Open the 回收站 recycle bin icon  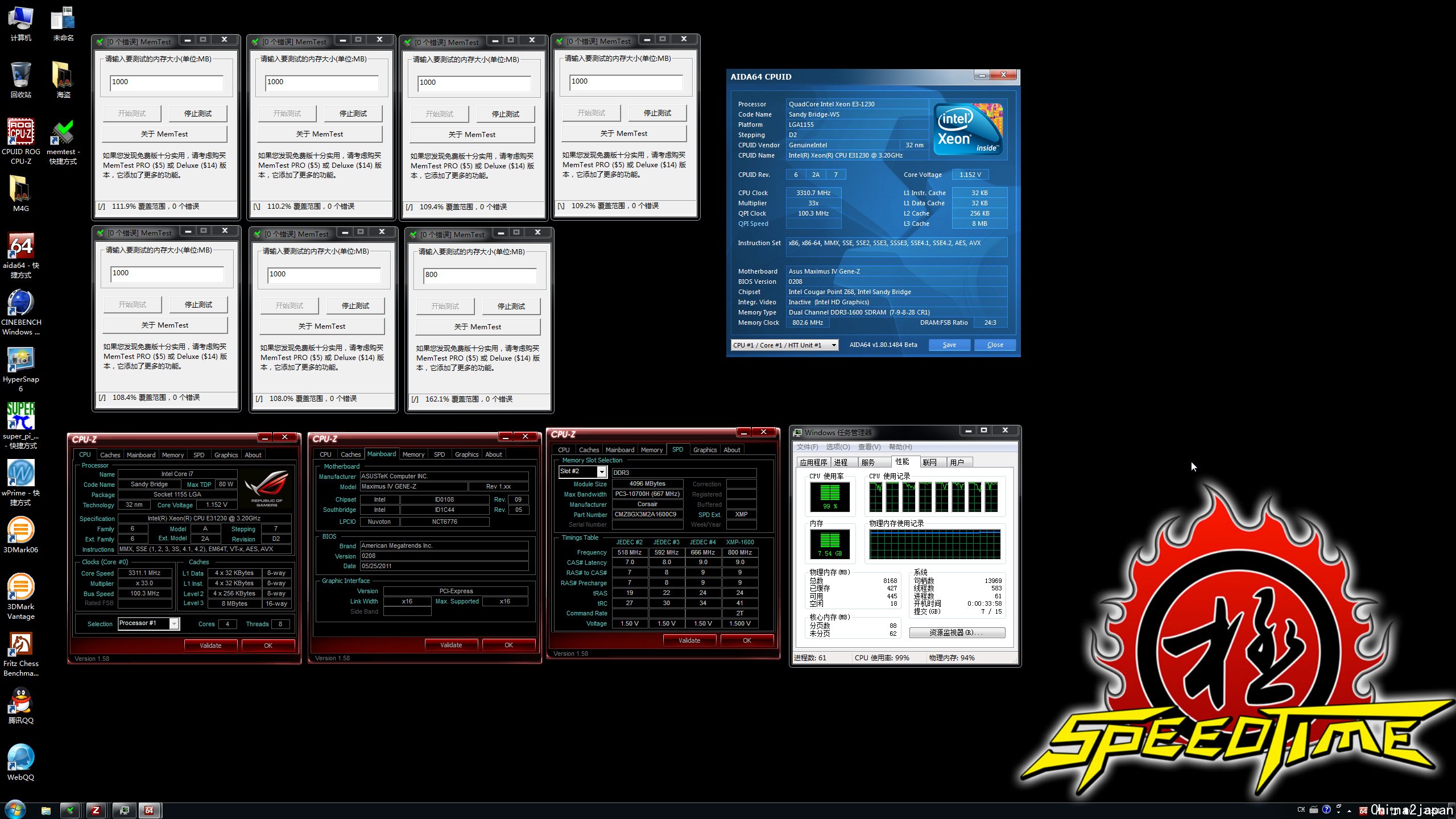pyautogui.click(x=21, y=80)
